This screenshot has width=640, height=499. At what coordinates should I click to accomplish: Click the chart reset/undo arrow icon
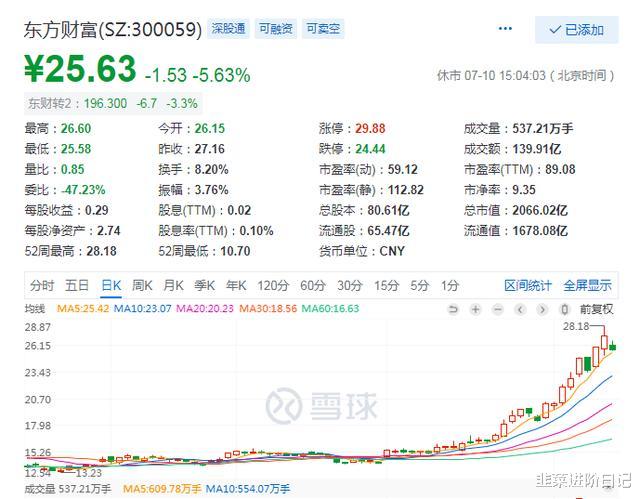453,310
